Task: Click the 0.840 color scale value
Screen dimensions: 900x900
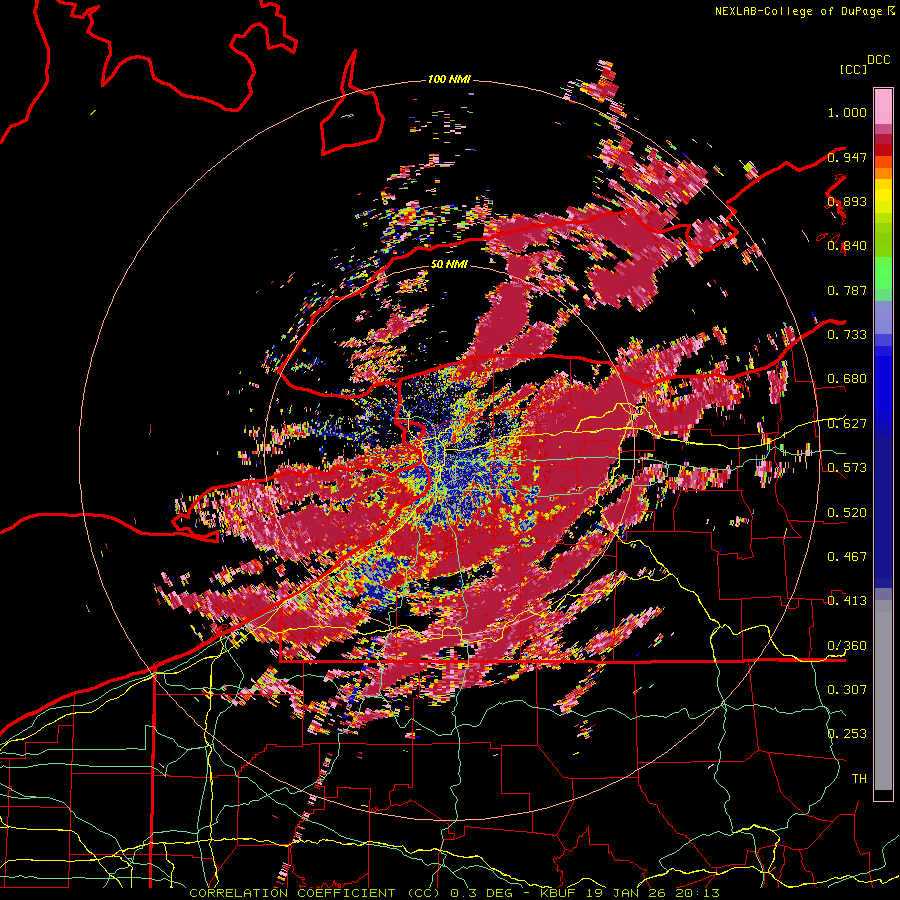Action: click(847, 246)
